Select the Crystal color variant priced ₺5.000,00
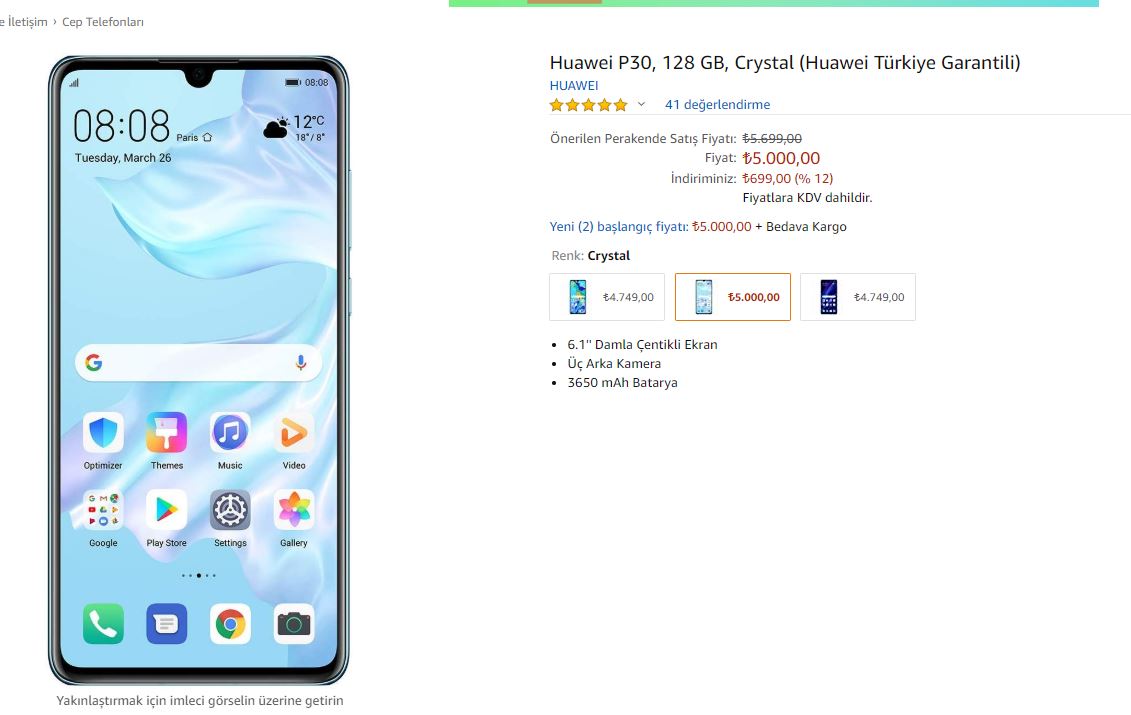 point(733,297)
